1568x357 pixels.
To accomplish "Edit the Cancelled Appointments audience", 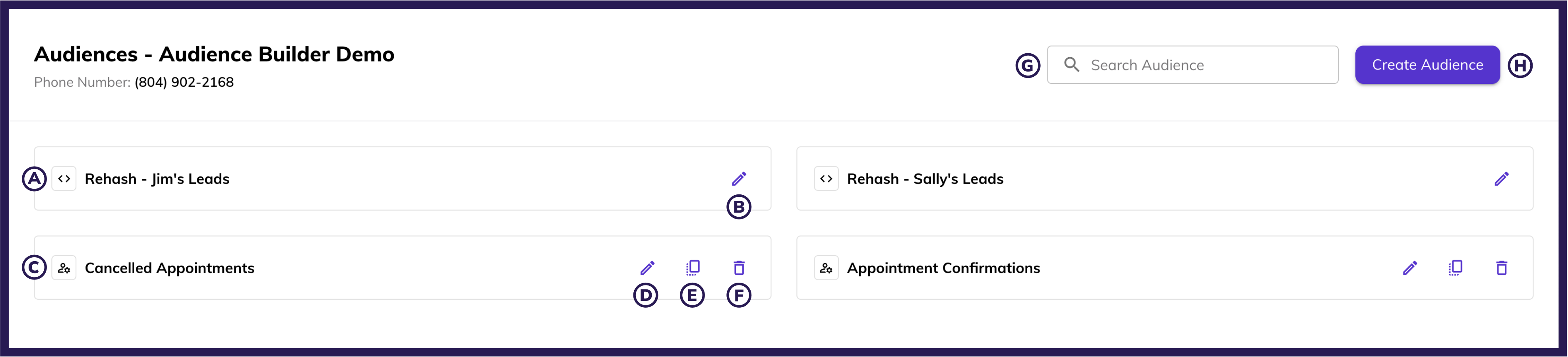I will pyautogui.click(x=647, y=268).
